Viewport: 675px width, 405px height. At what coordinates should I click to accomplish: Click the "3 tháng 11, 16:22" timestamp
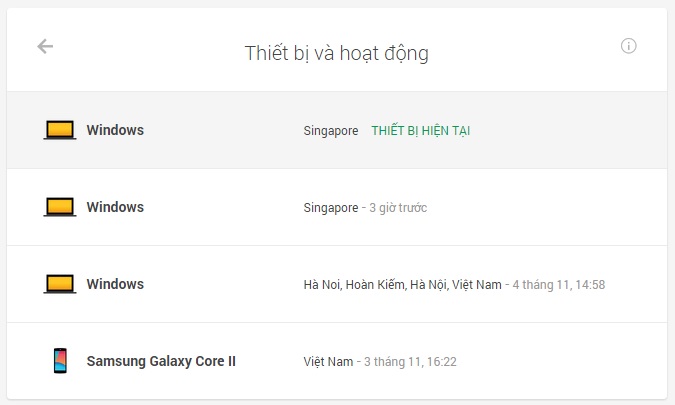click(411, 362)
